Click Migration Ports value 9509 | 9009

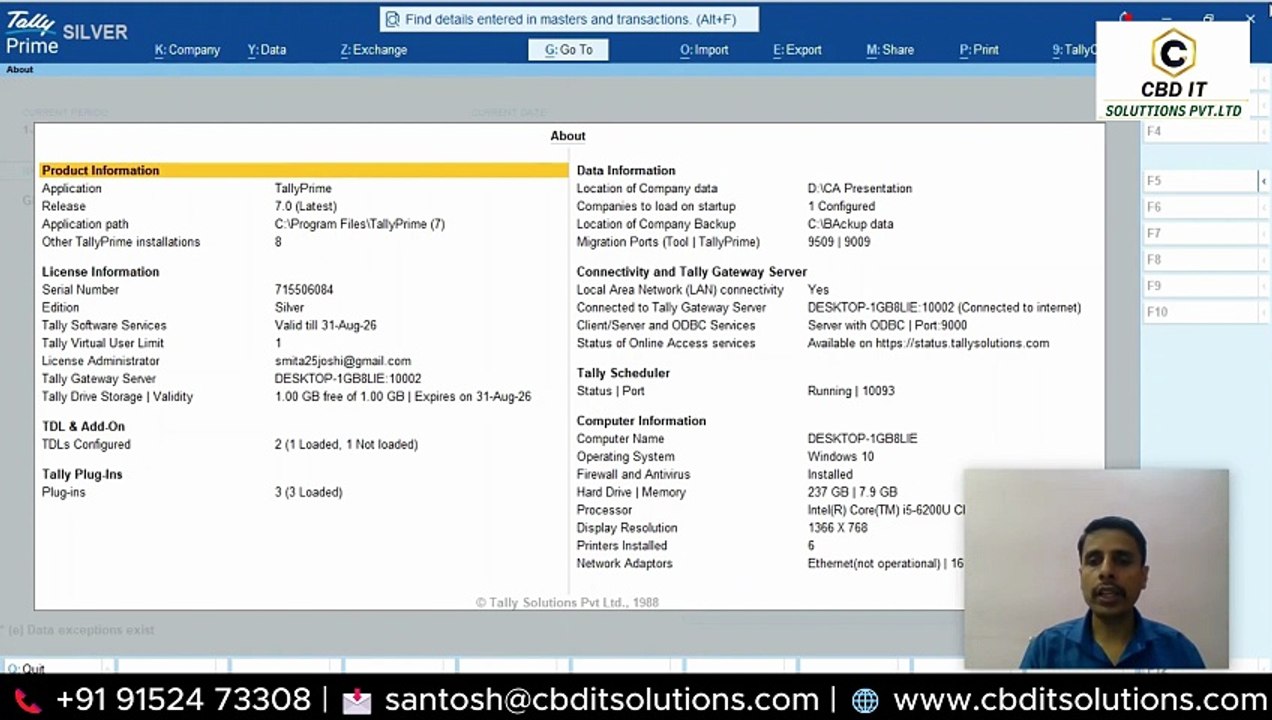click(839, 242)
